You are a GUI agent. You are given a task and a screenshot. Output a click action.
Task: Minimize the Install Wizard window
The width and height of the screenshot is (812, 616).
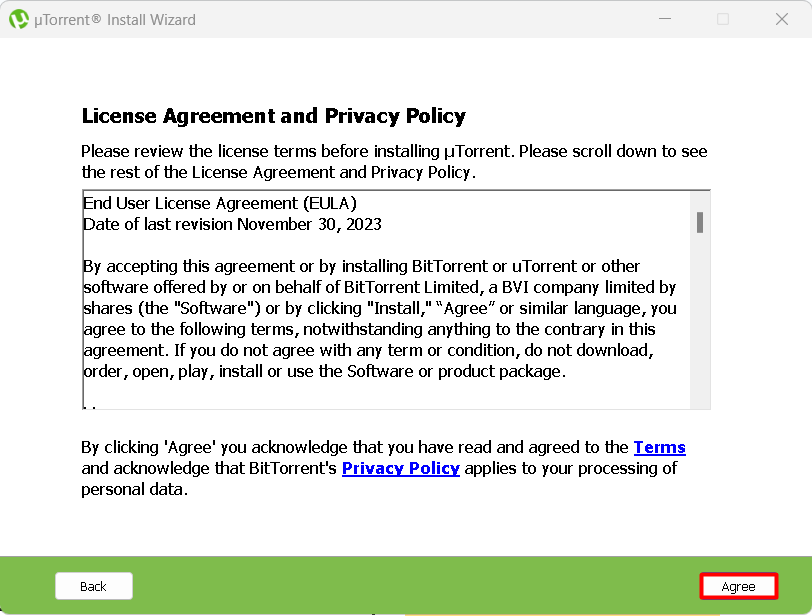pyautogui.click(x=665, y=19)
